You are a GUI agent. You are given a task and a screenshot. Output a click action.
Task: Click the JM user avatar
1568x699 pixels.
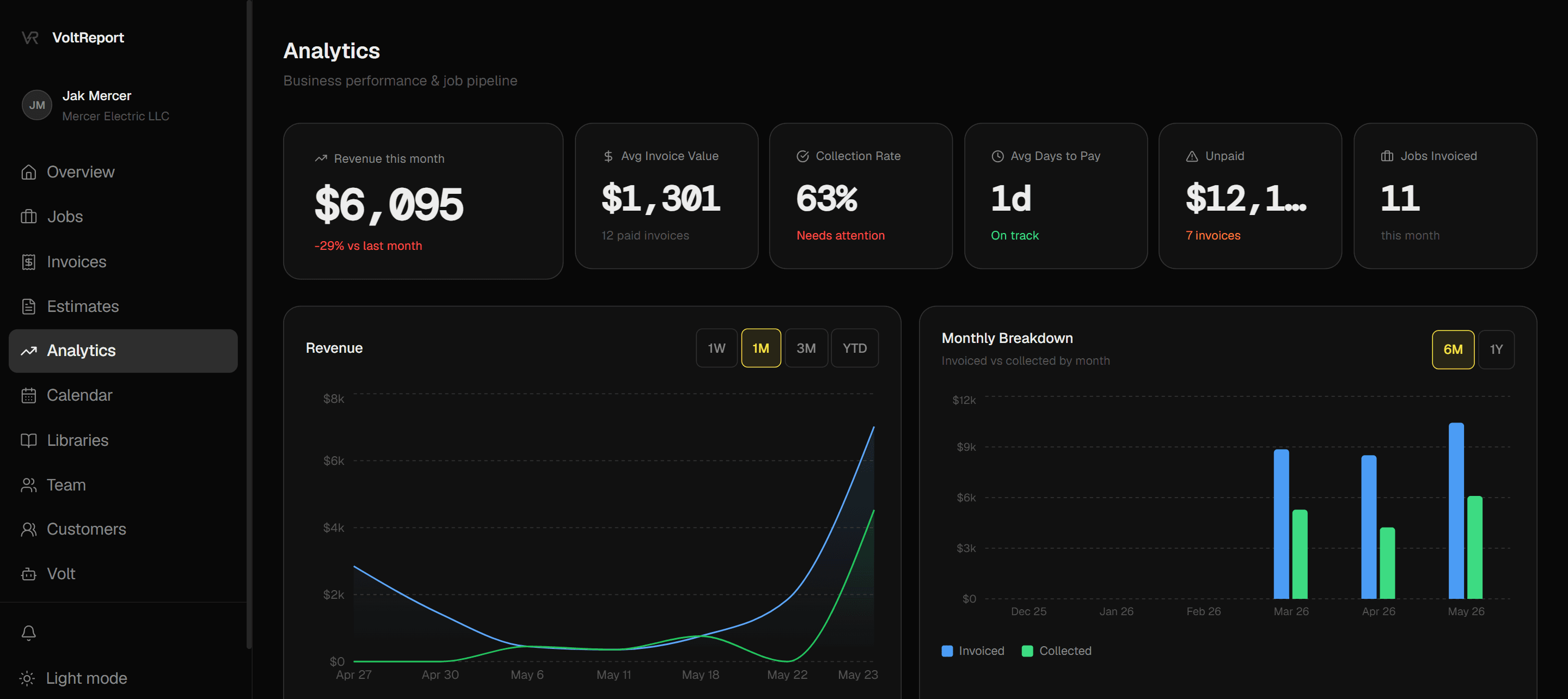[x=37, y=105]
